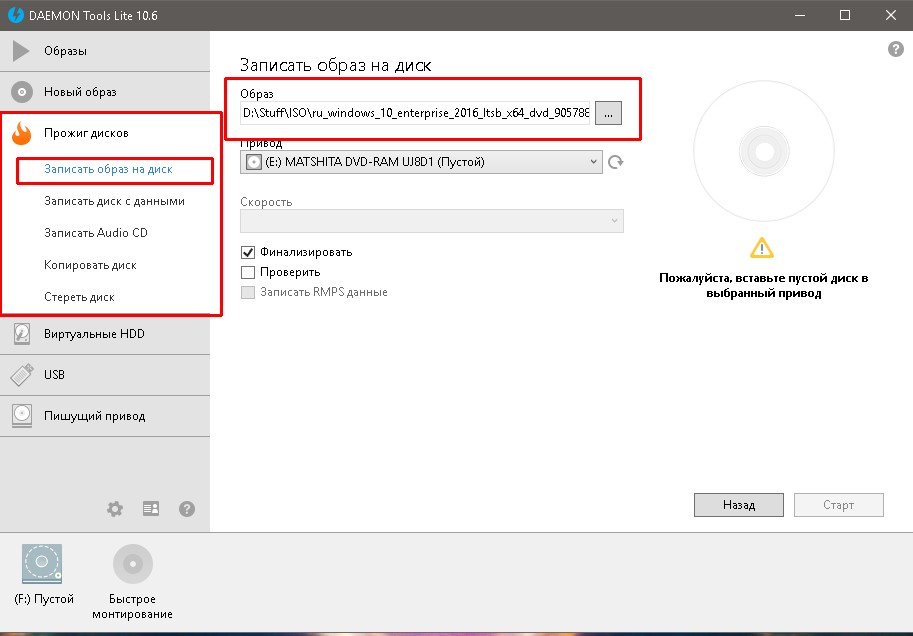The image size is (913, 636).
Task: Close the DAEMON Tools Lite window
Action: tap(890, 15)
